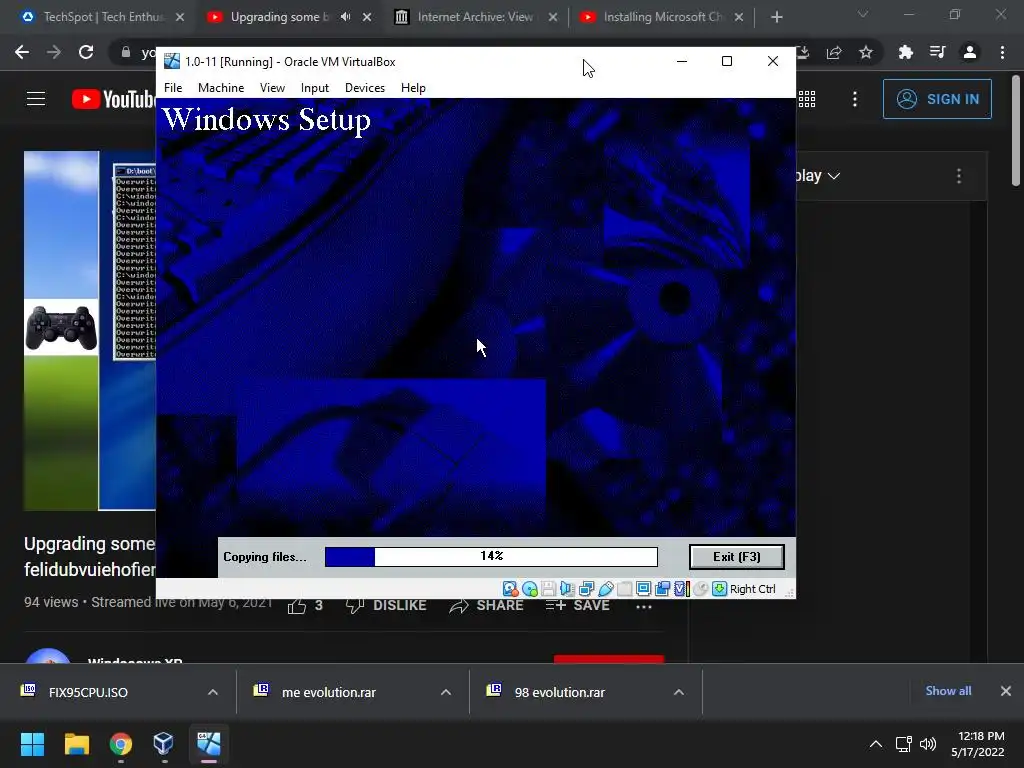Image resolution: width=1024 pixels, height=768 pixels.
Task: Open the Chrome tab search chevron
Action: point(863,14)
